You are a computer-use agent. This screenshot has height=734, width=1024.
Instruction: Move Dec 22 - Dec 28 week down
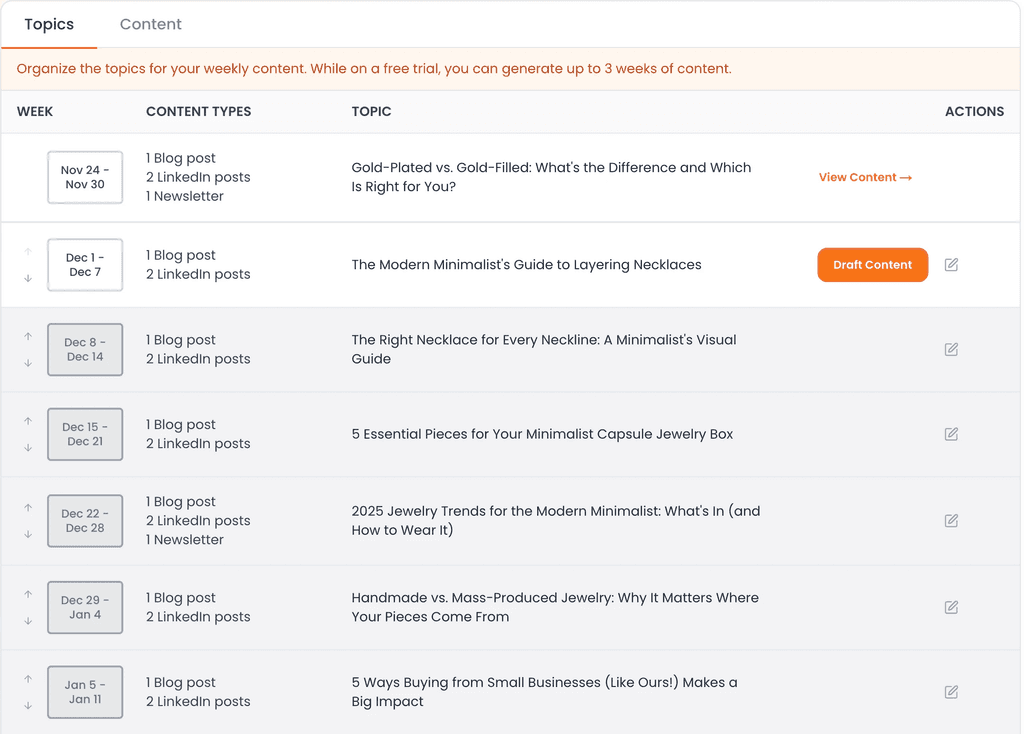click(x=28, y=534)
